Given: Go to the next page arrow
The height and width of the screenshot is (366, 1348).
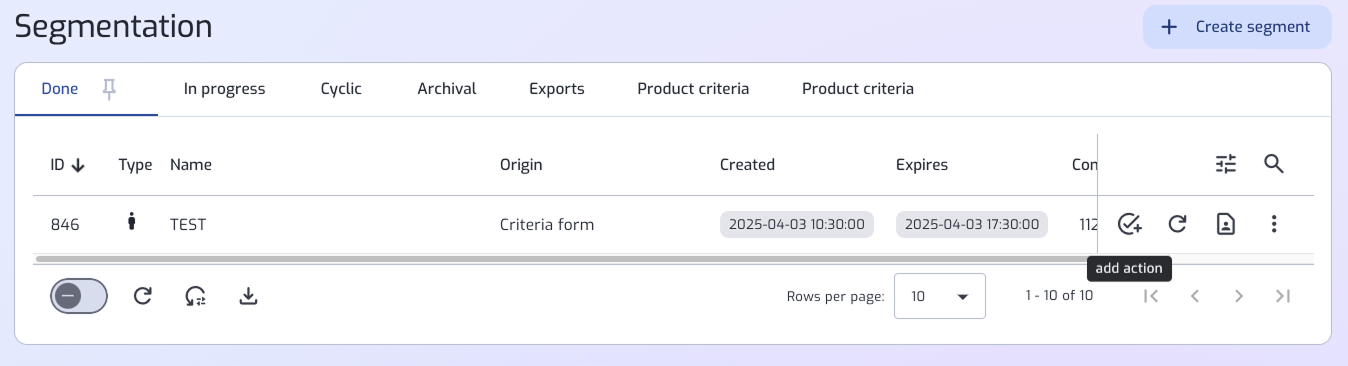Looking at the screenshot, I should point(1239,296).
